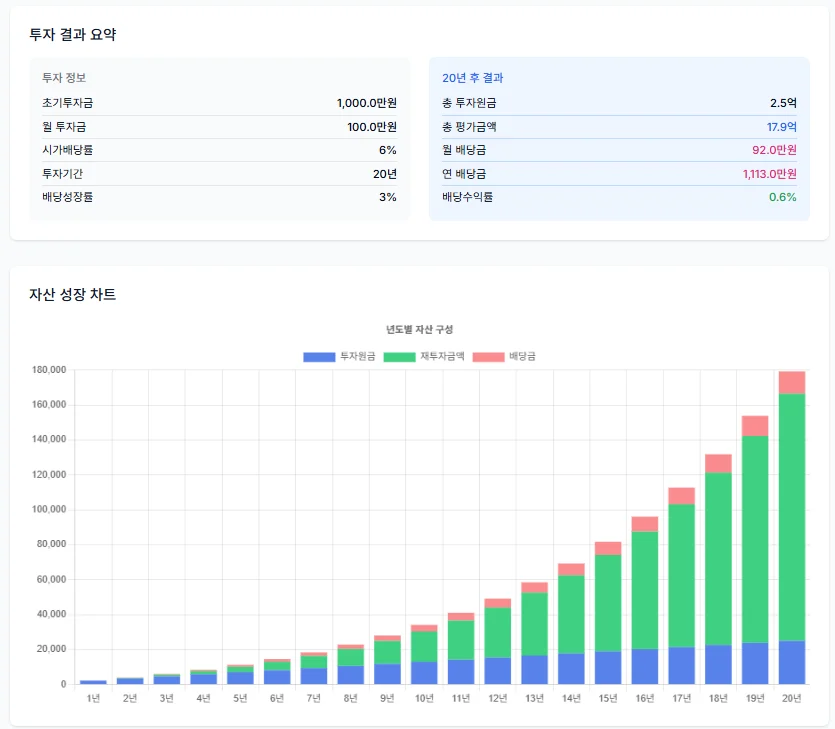This screenshot has height=729, width=835.
Task: Click the green 0.6% dividend yield value
Action: (x=782, y=197)
